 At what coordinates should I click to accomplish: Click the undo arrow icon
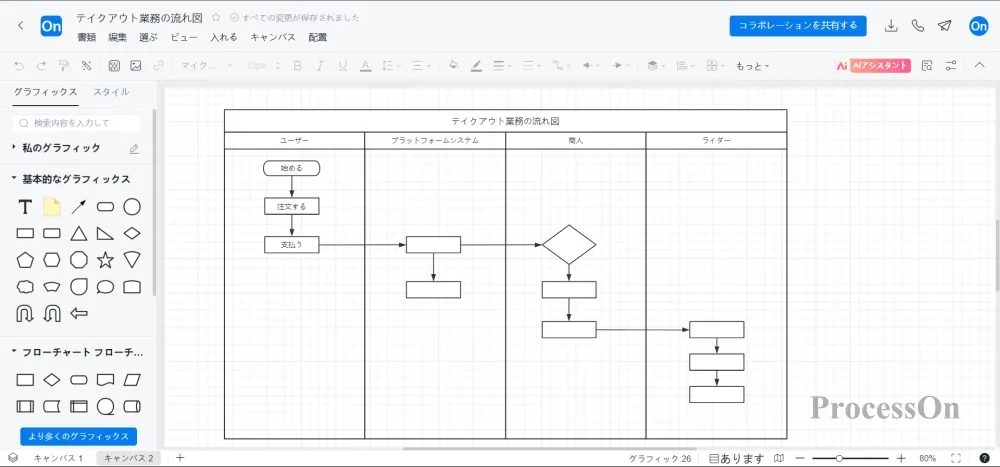(x=18, y=66)
